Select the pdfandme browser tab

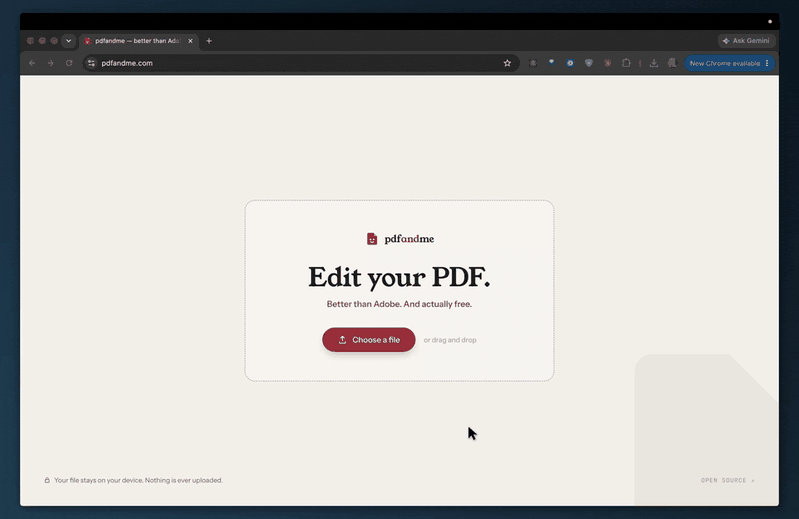click(x=138, y=41)
